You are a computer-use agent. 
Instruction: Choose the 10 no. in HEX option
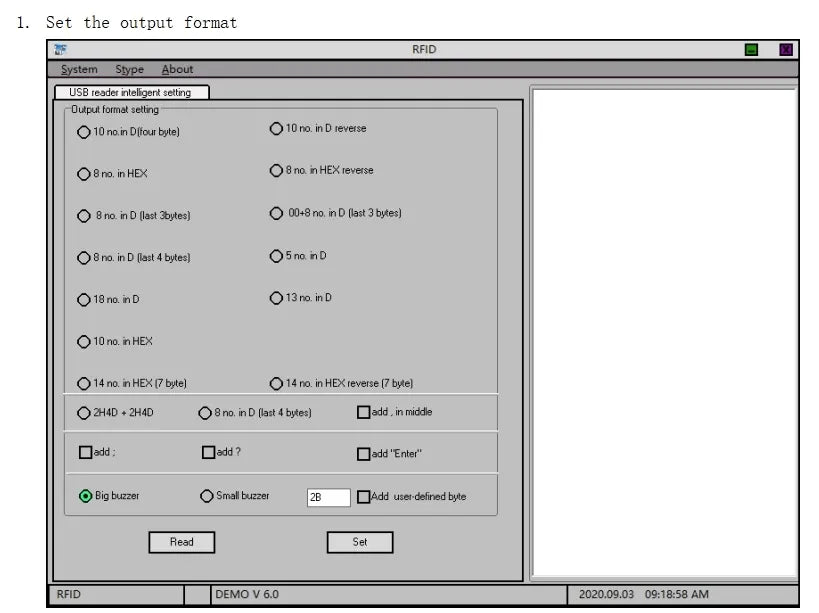pos(84,342)
